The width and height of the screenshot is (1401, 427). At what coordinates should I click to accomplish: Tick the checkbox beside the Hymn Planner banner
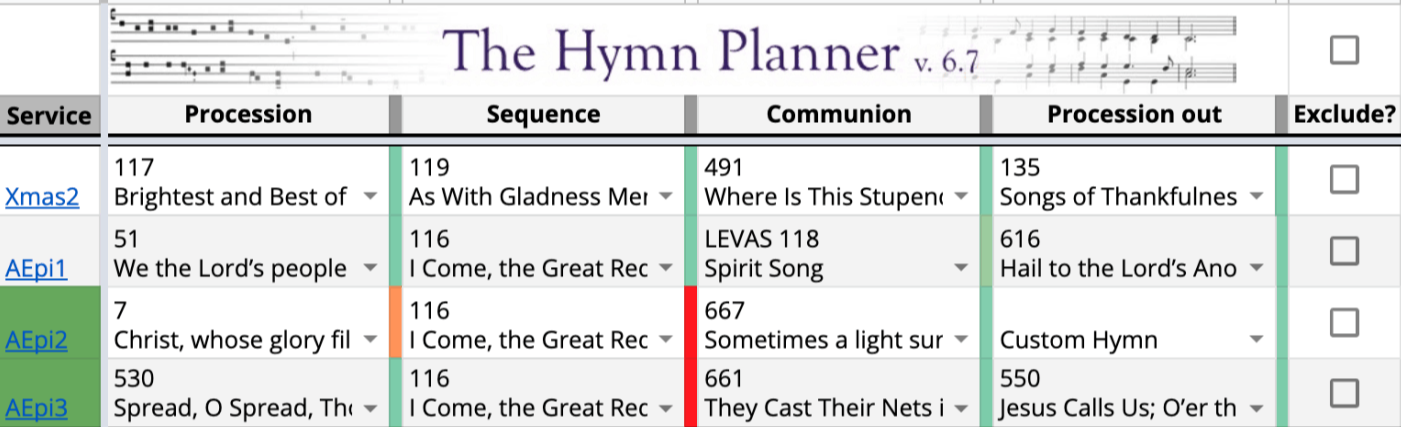click(x=1343, y=49)
